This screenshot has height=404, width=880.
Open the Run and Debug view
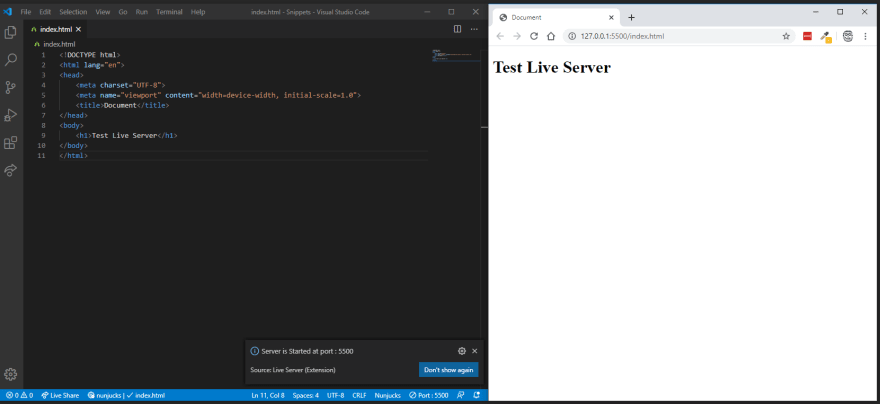pos(10,115)
